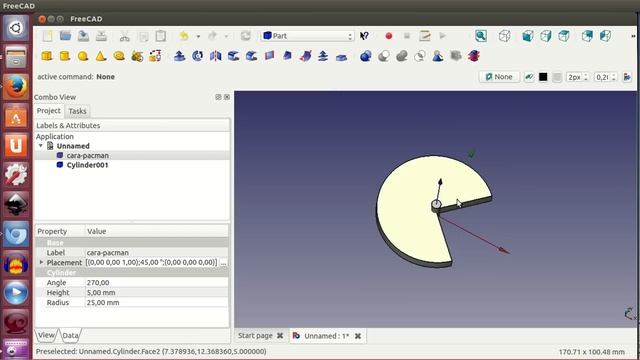Create a Box primitive

pyautogui.click(x=47, y=56)
